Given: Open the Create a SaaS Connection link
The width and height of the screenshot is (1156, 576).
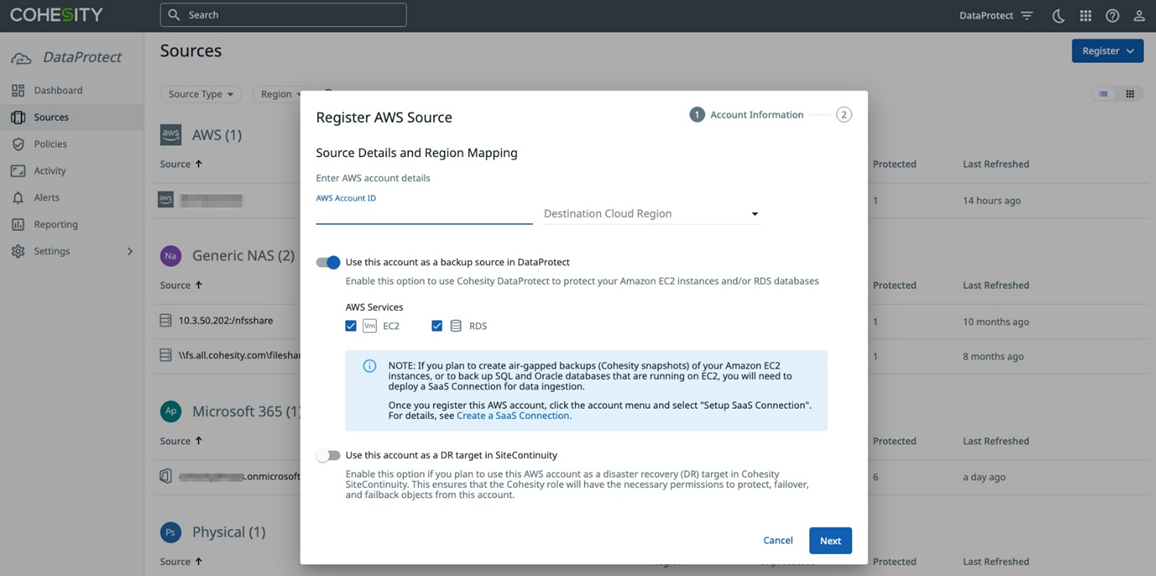Looking at the screenshot, I should pyautogui.click(x=514, y=416).
